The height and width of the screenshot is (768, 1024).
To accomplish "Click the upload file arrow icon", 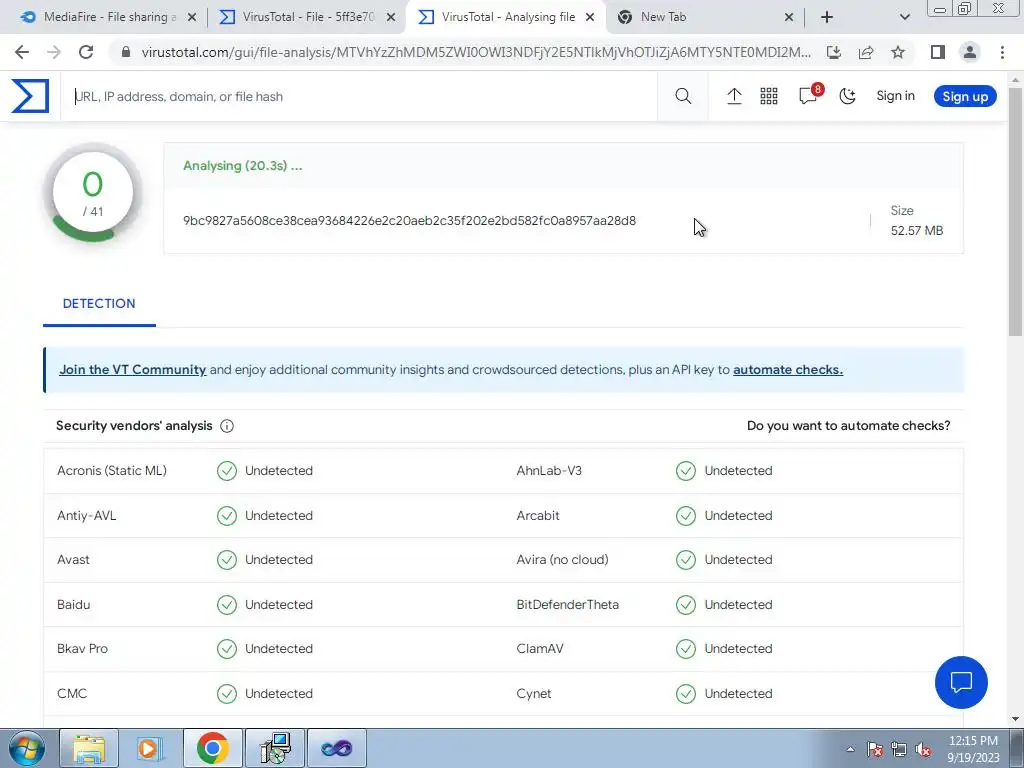I will point(734,97).
